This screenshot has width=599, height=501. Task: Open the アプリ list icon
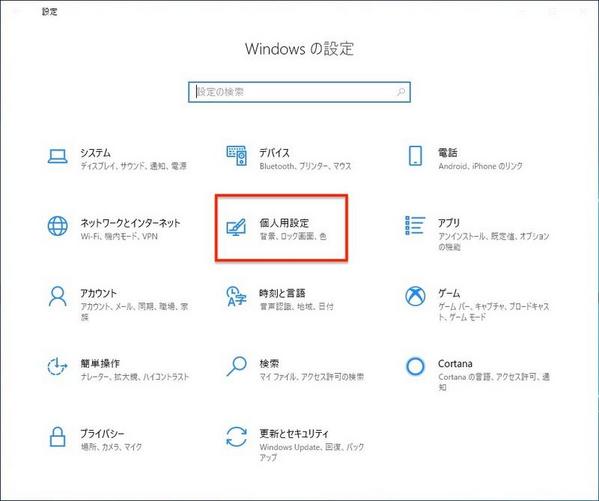pyautogui.click(x=415, y=225)
